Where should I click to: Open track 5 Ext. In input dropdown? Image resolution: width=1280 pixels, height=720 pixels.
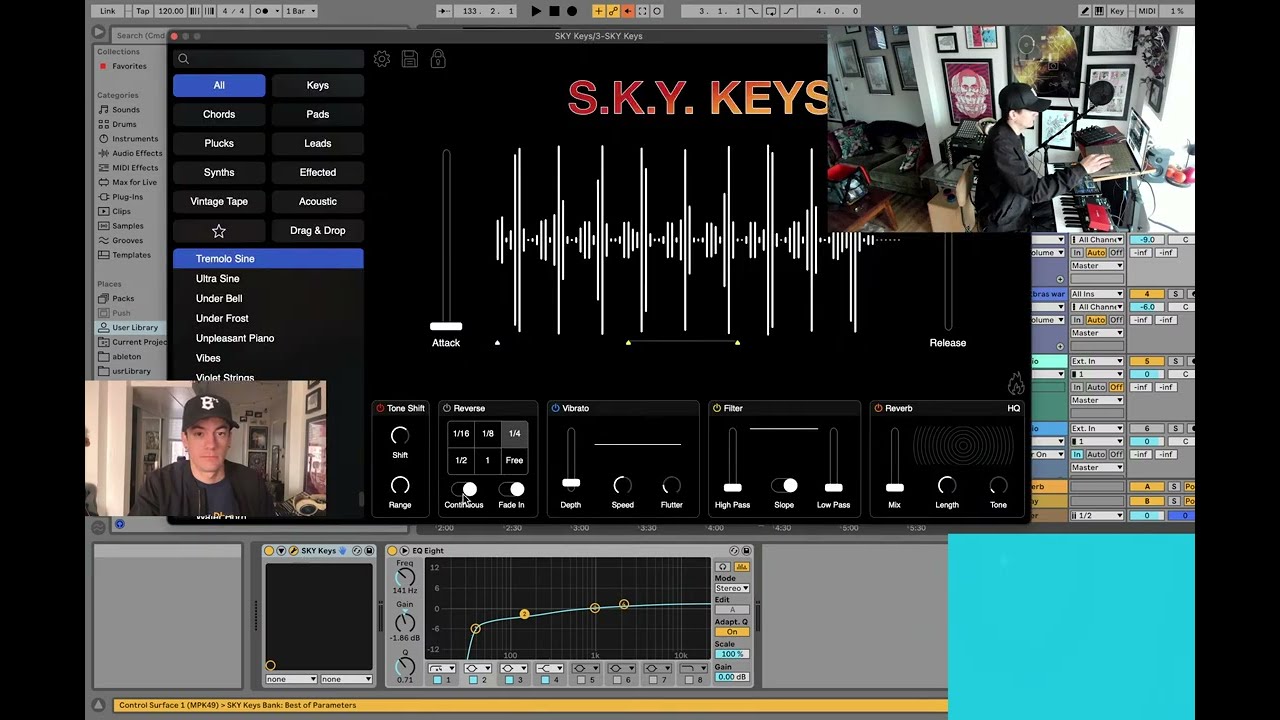click(x=1097, y=361)
